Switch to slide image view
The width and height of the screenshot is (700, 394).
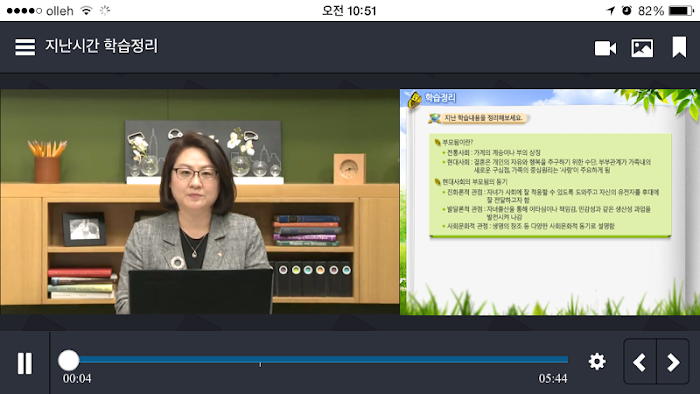(642, 48)
